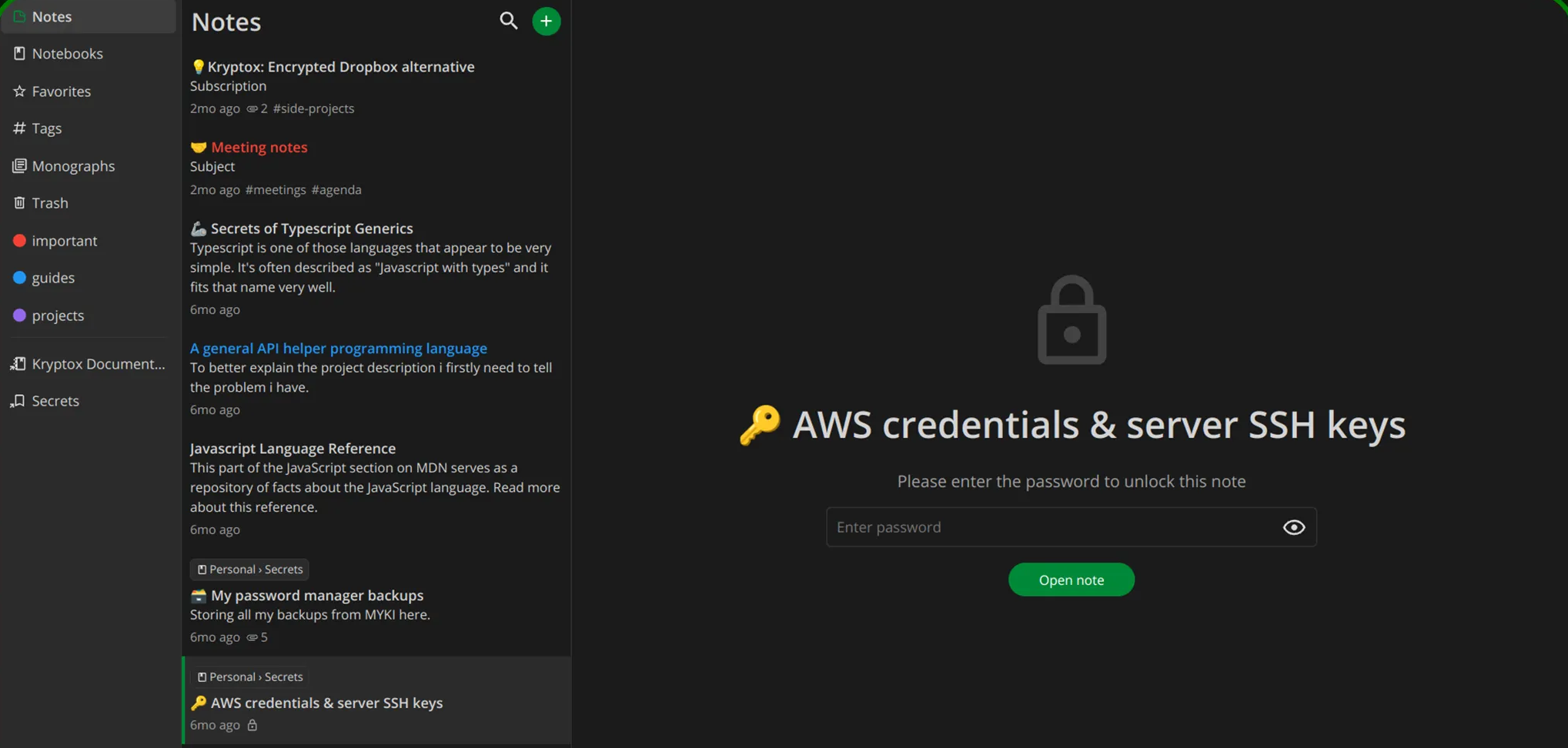
Task: Open Monographs from the sidebar
Action: coord(73,166)
